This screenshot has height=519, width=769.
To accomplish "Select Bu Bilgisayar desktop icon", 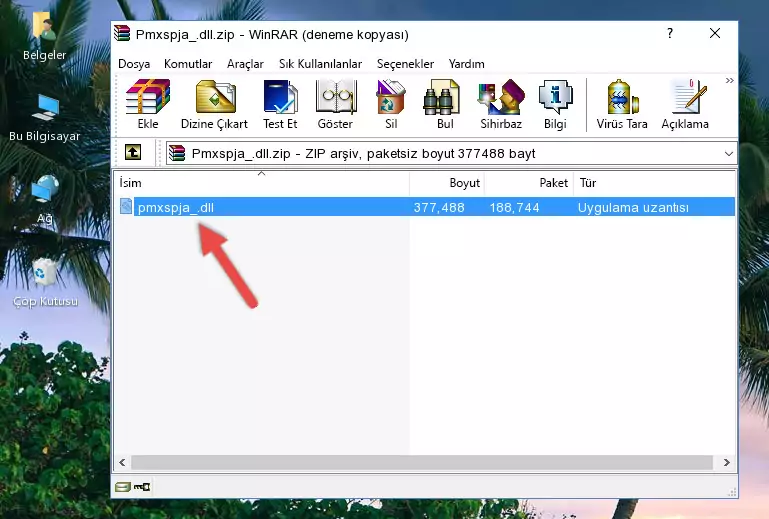I will (x=45, y=118).
